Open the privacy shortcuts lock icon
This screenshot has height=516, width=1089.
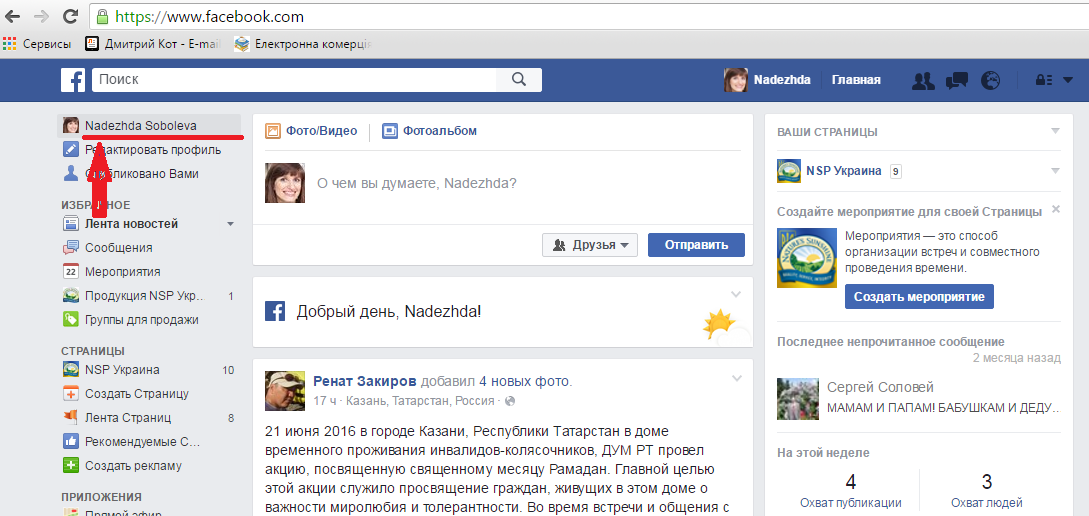coord(1044,81)
